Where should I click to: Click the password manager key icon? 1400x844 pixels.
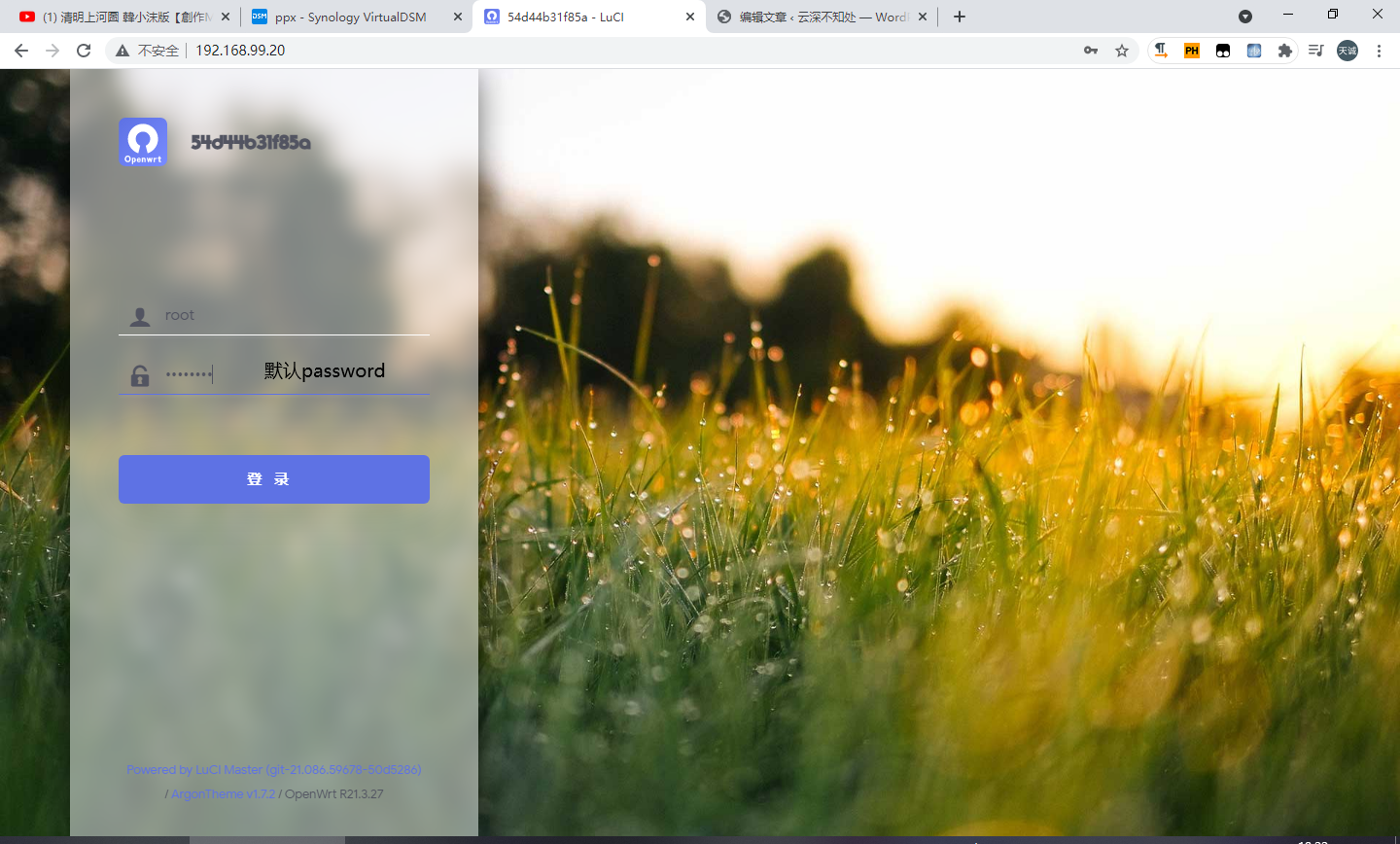(x=1091, y=50)
